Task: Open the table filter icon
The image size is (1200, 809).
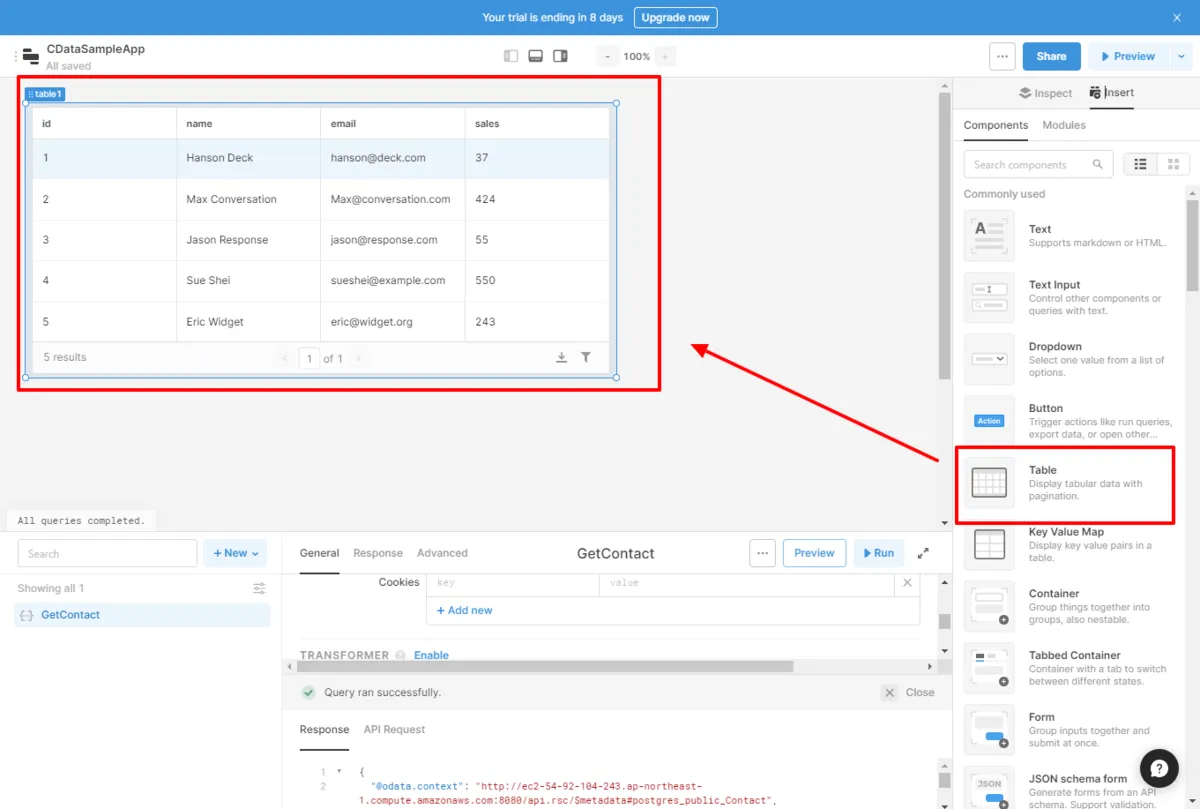Action: 586,358
